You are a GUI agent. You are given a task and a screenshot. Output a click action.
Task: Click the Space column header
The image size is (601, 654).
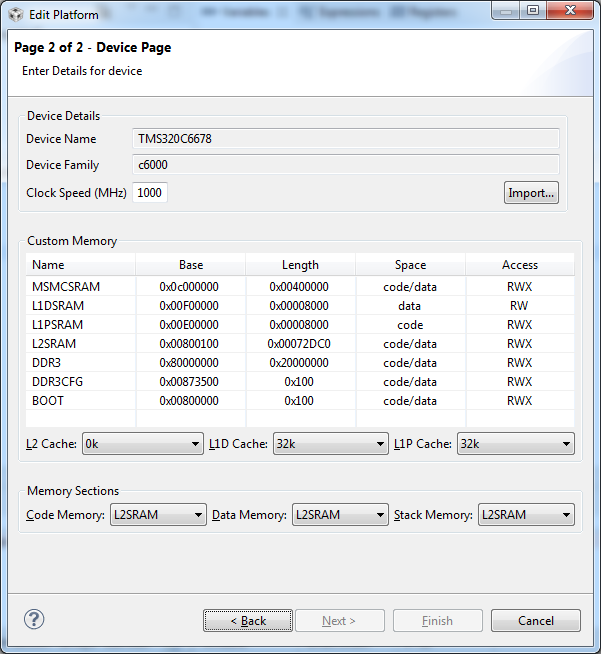point(410,265)
